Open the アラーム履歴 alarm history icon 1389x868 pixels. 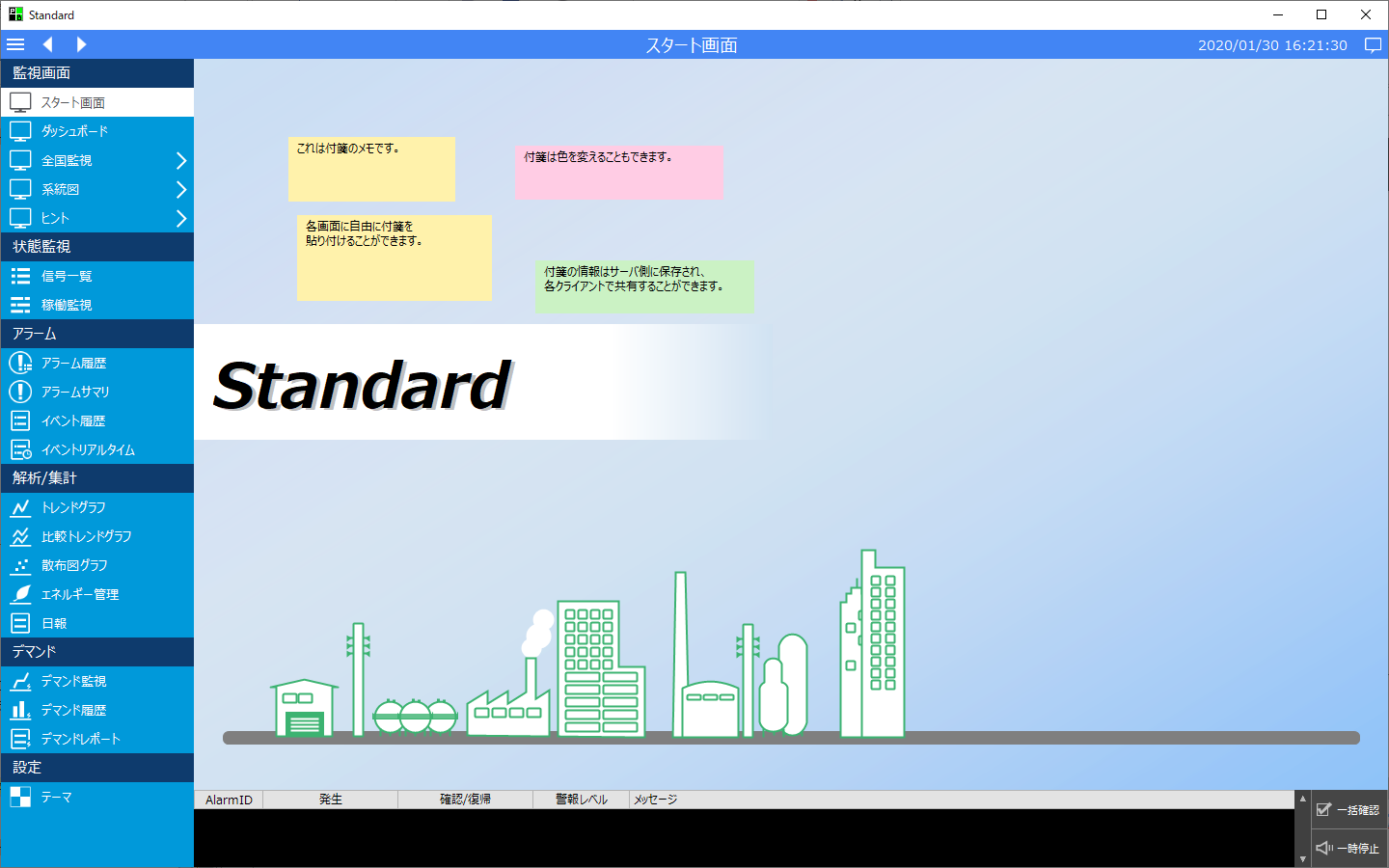pyautogui.click(x=20, y=363)
